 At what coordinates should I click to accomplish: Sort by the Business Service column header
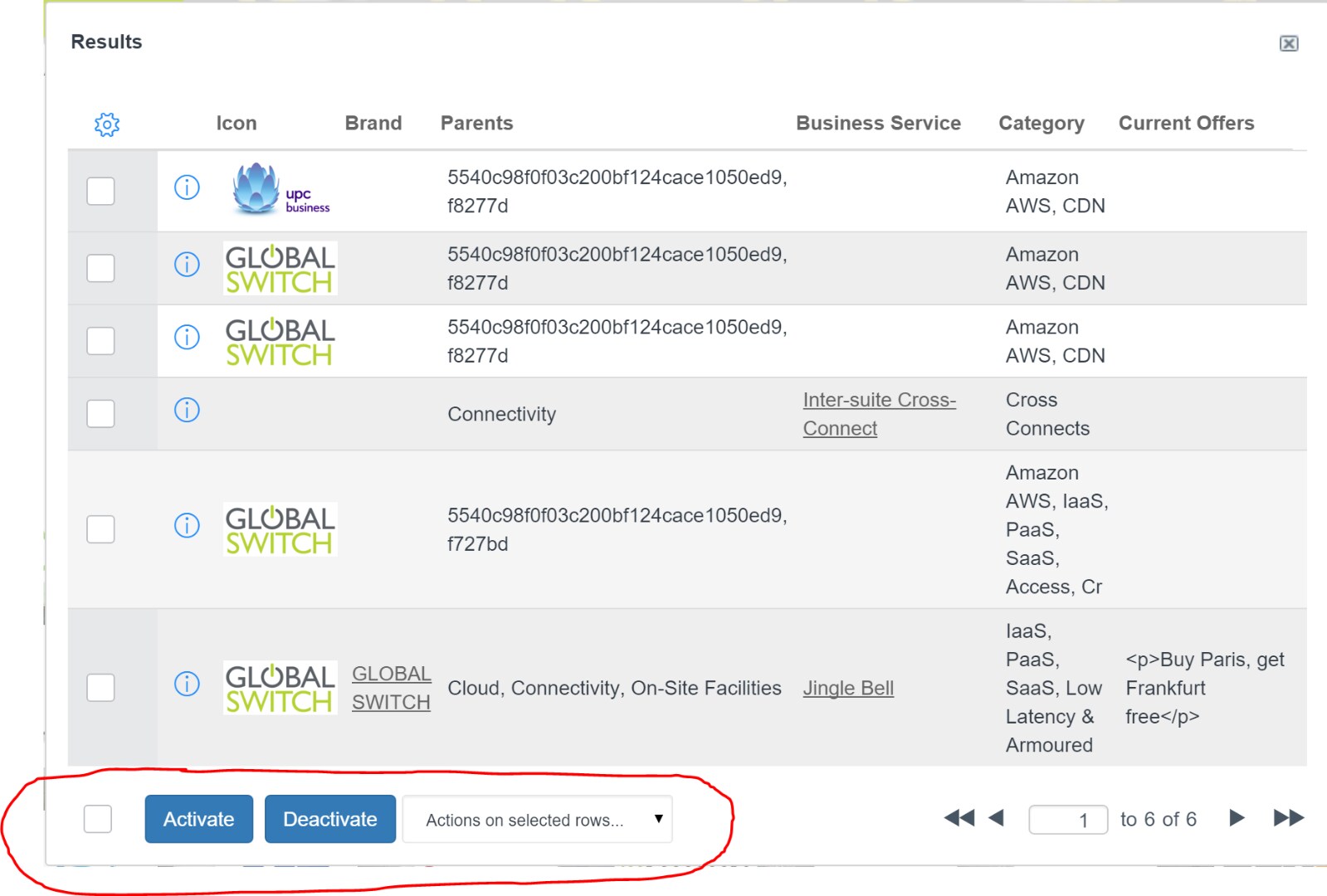[878, 124]
